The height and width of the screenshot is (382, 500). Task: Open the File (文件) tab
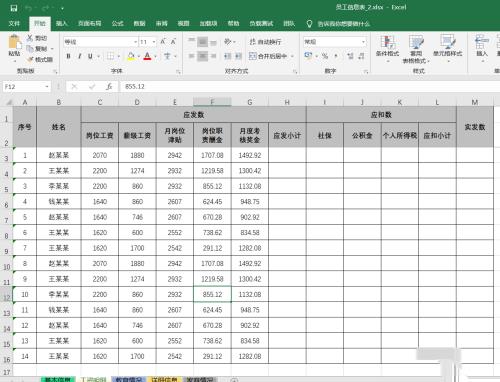14,23
